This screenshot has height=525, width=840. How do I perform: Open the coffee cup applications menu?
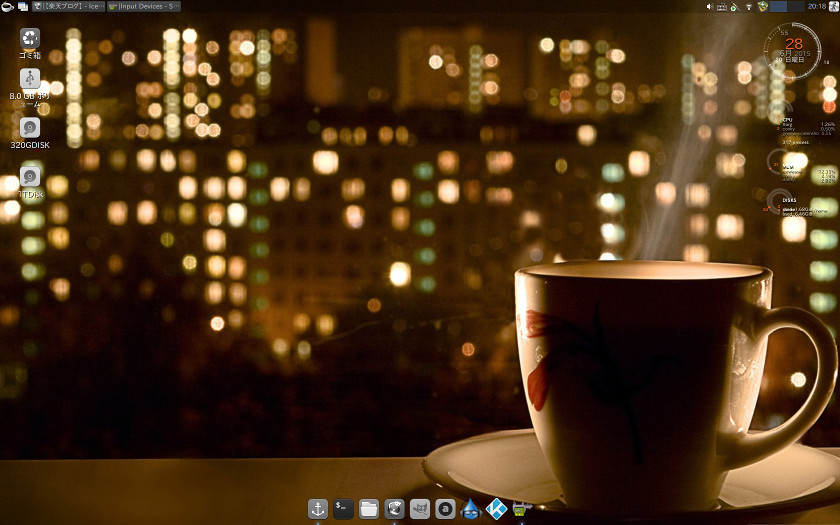[8, 6]
